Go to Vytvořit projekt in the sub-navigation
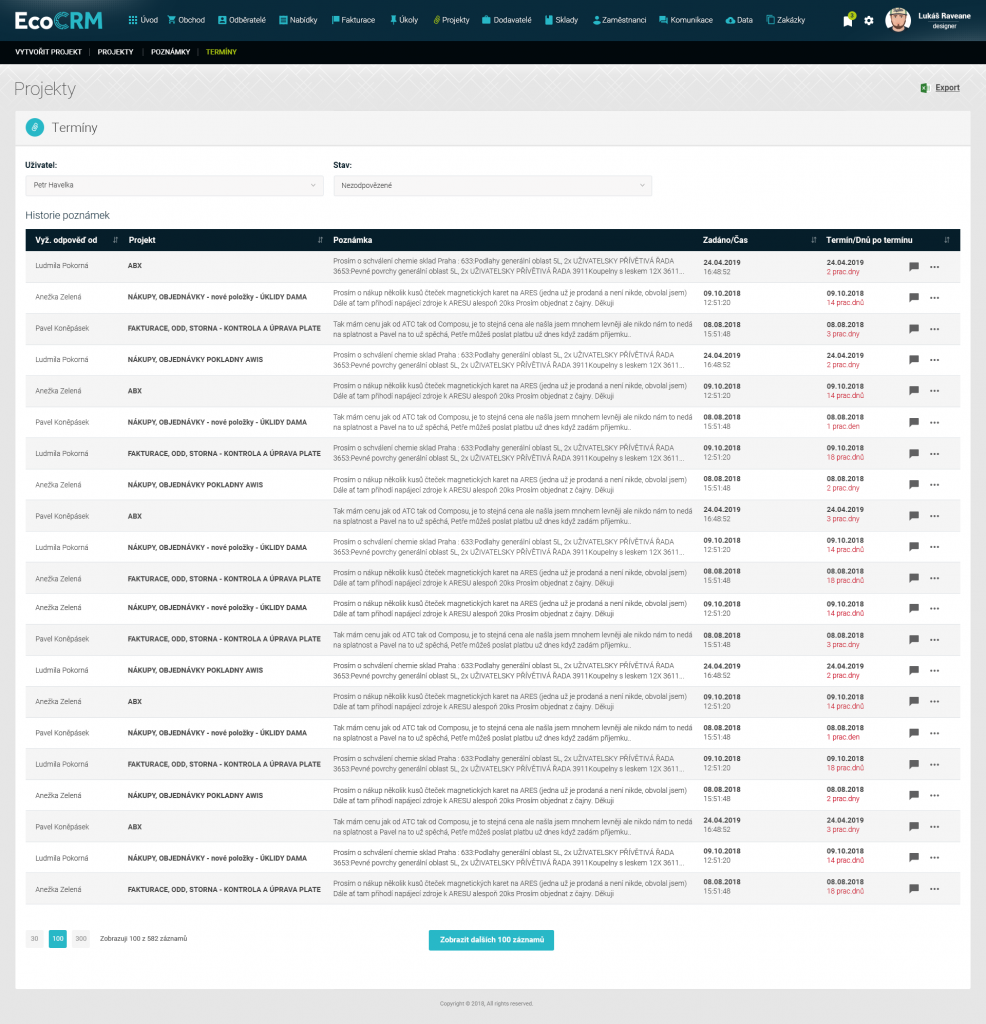This screenshot has width=986, height=1024. pos(49,51)
